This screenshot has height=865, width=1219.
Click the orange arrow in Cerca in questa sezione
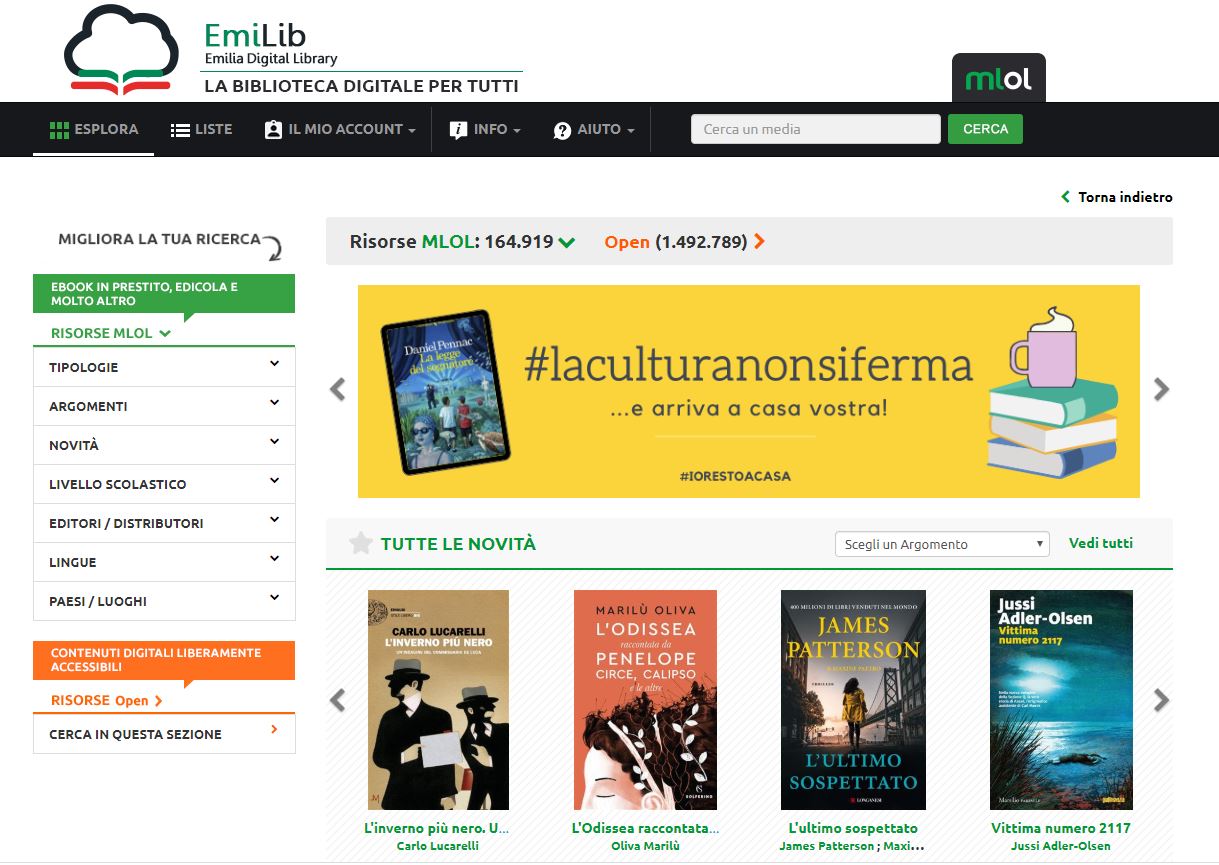coord(274,730)
